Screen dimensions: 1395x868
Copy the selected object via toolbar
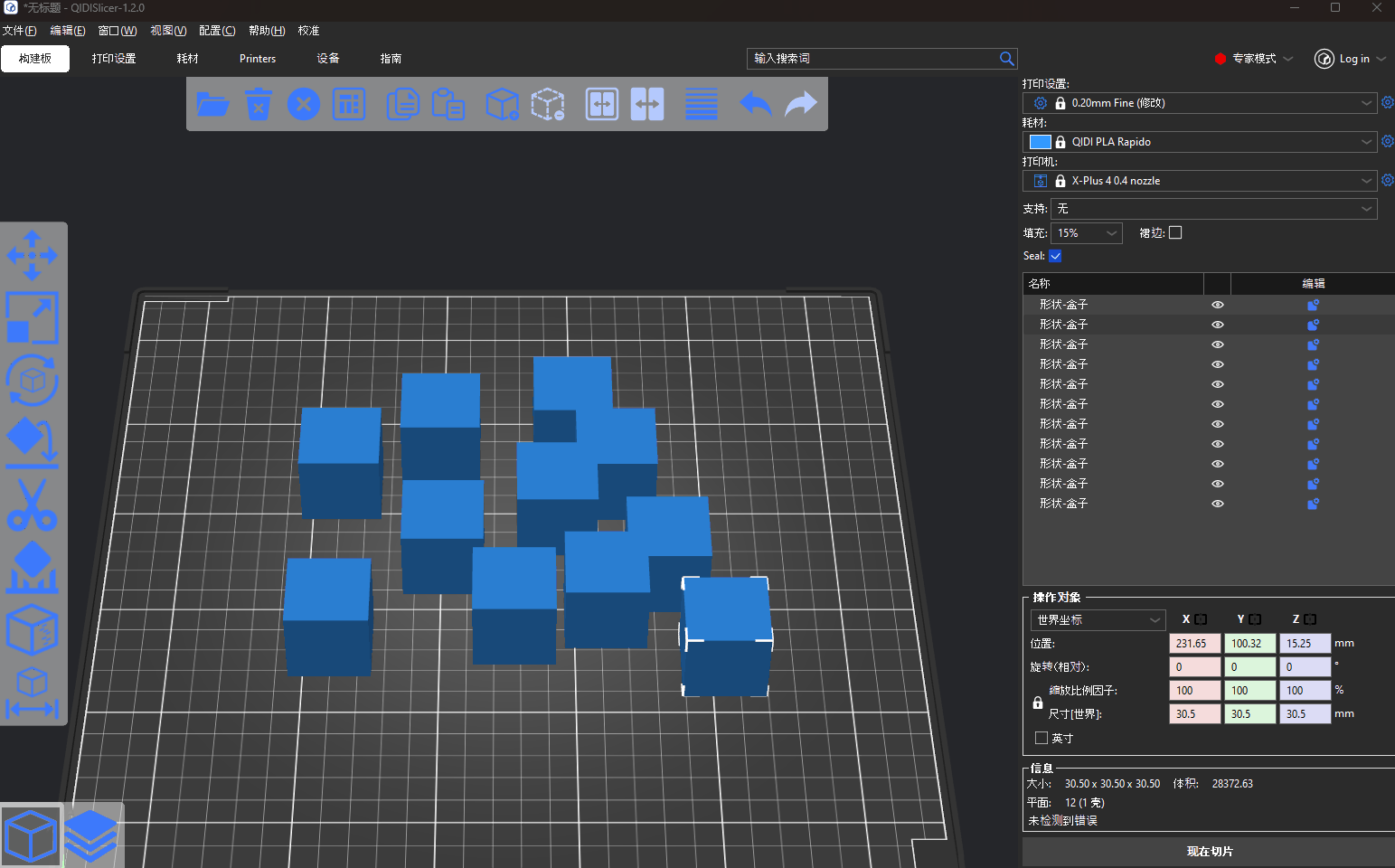[402, 104]
